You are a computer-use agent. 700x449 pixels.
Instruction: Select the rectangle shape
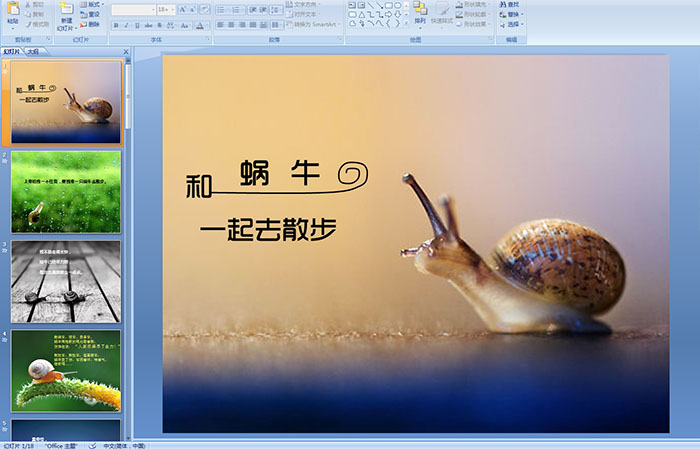[389, 5]
